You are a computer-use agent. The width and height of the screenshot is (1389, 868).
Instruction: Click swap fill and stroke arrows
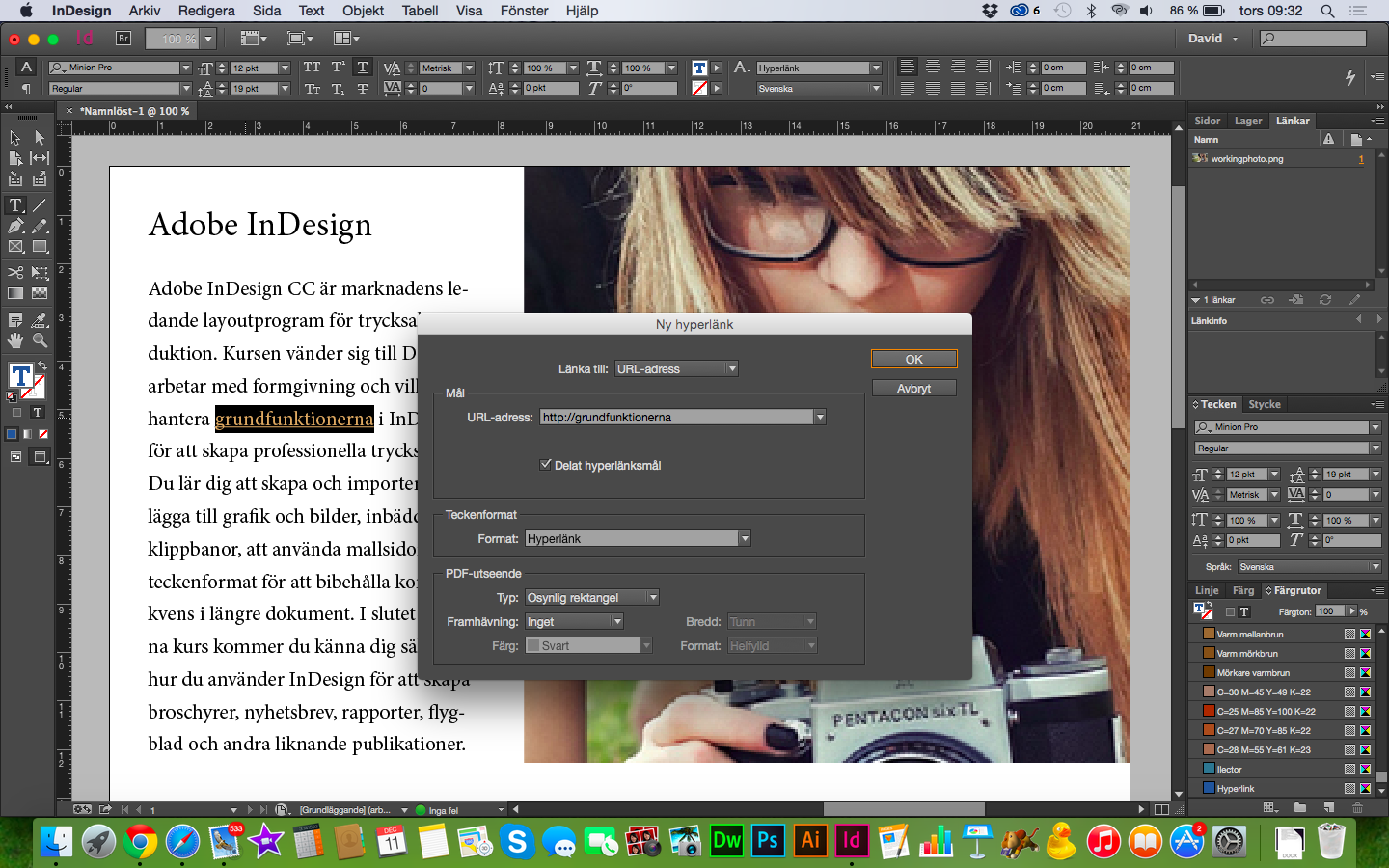point(41,366)
